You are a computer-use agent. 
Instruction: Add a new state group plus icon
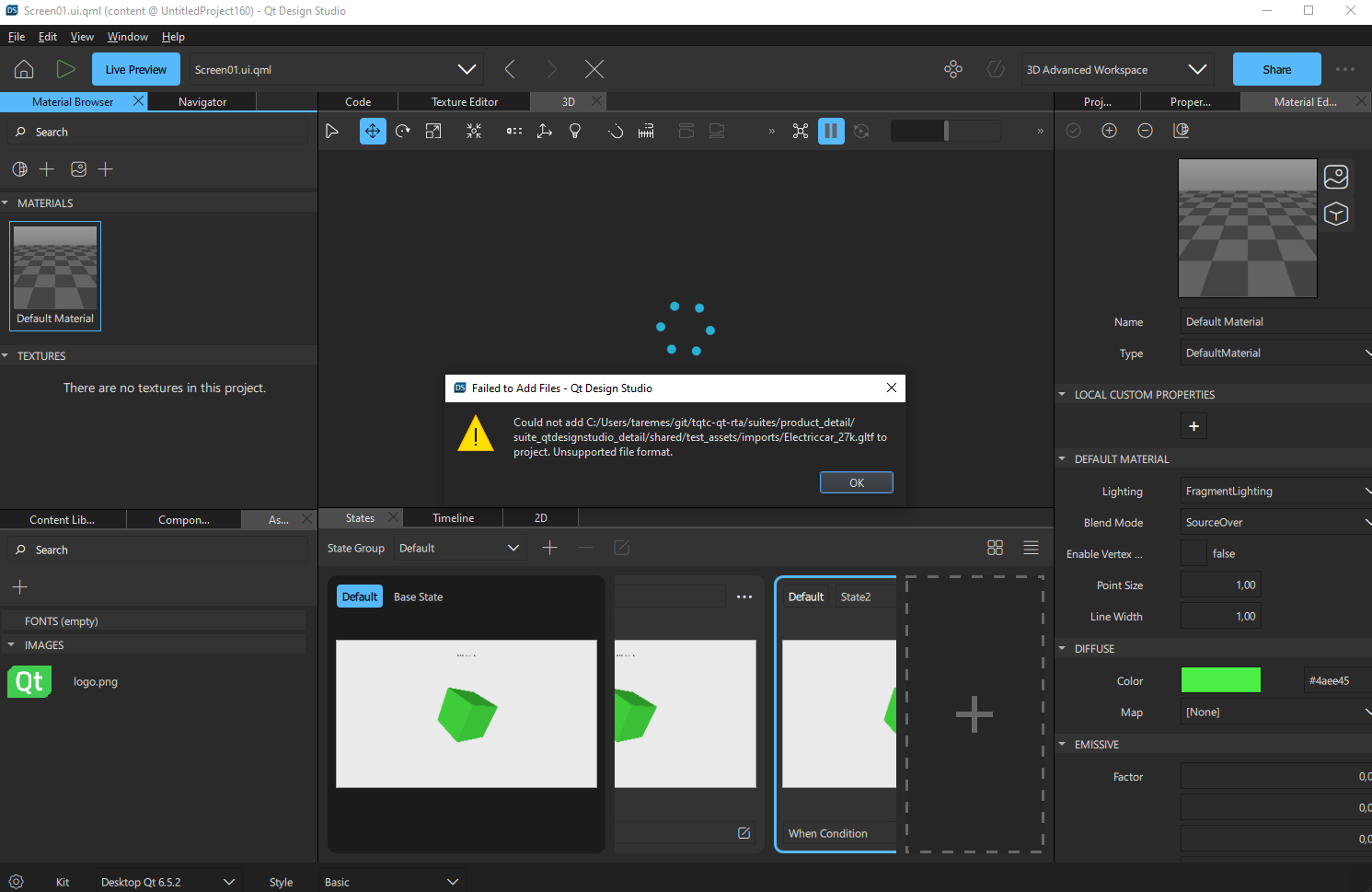(550, 548)
